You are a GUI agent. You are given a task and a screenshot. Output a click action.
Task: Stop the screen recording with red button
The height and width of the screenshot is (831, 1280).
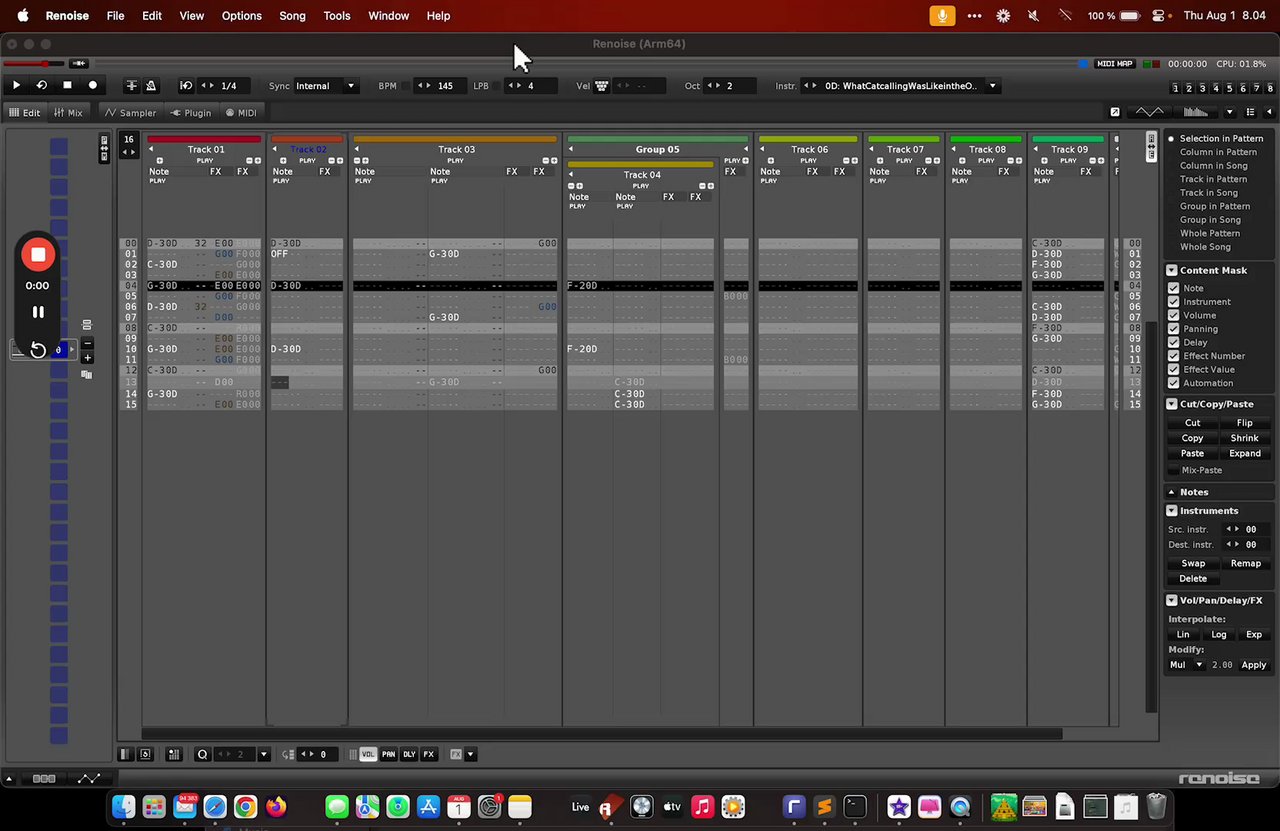tap(38, 254)
